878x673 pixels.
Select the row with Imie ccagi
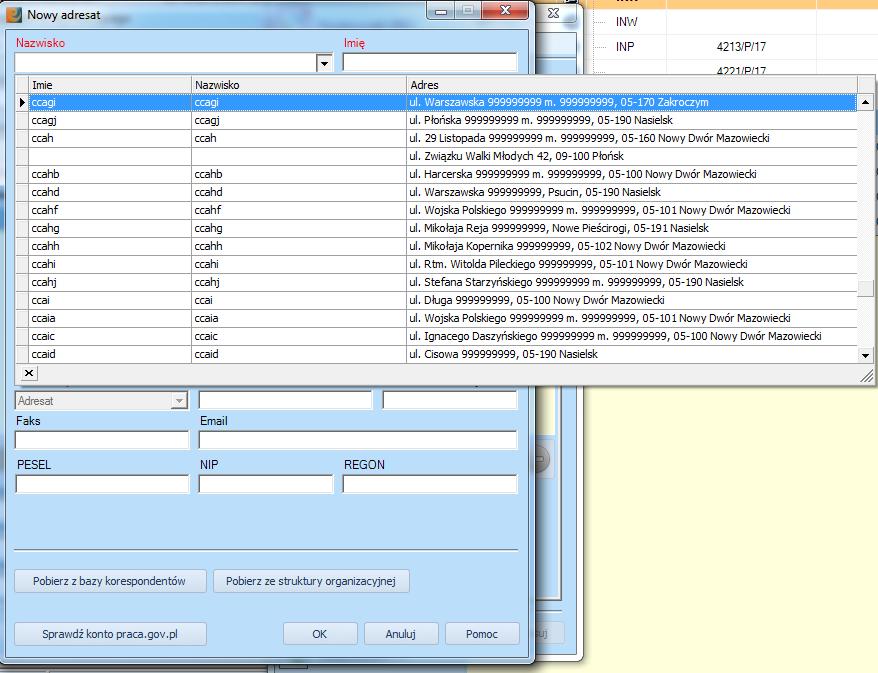[437, 102]
